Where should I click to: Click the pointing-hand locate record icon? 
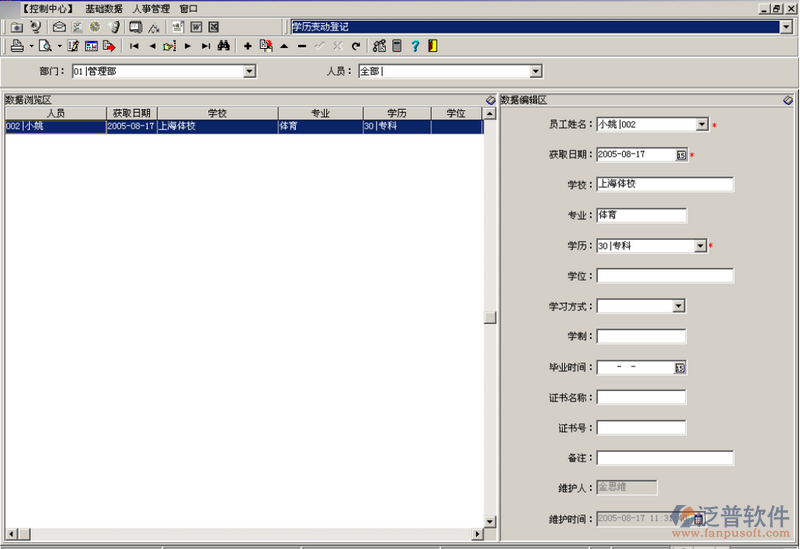point(169,46)
